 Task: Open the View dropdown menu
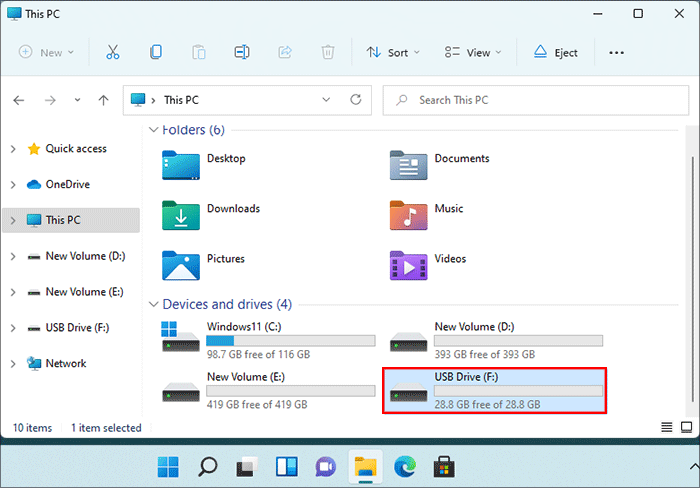(474, 52)
